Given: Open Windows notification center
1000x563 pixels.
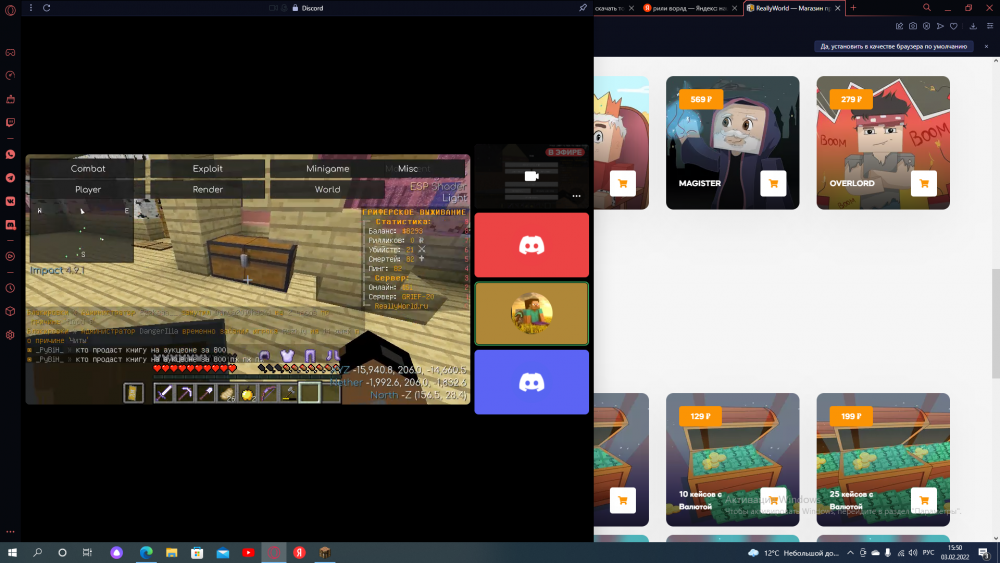Looking at the screenshot, I should [984, 552].
